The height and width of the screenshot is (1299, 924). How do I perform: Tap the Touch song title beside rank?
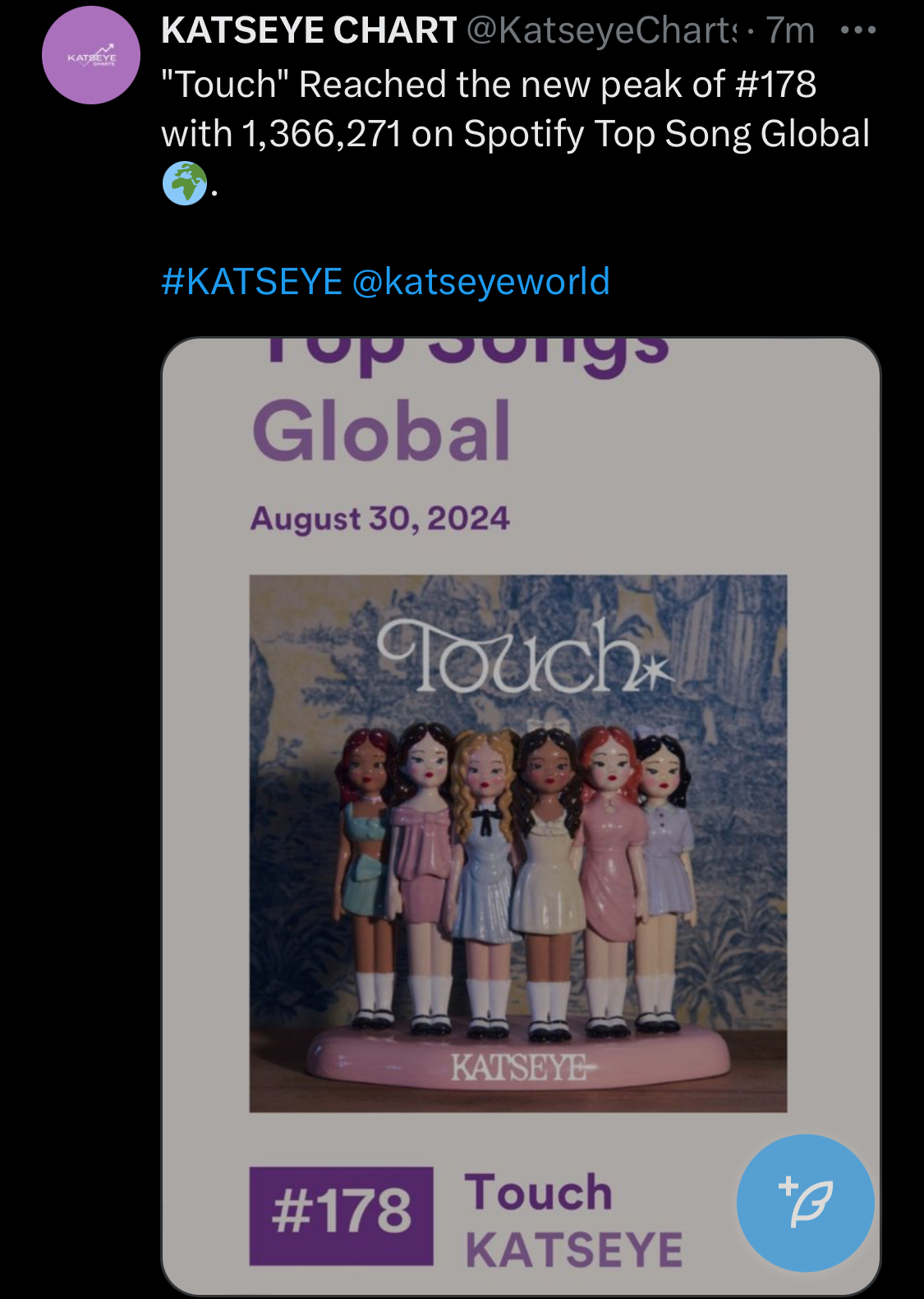539,1191
